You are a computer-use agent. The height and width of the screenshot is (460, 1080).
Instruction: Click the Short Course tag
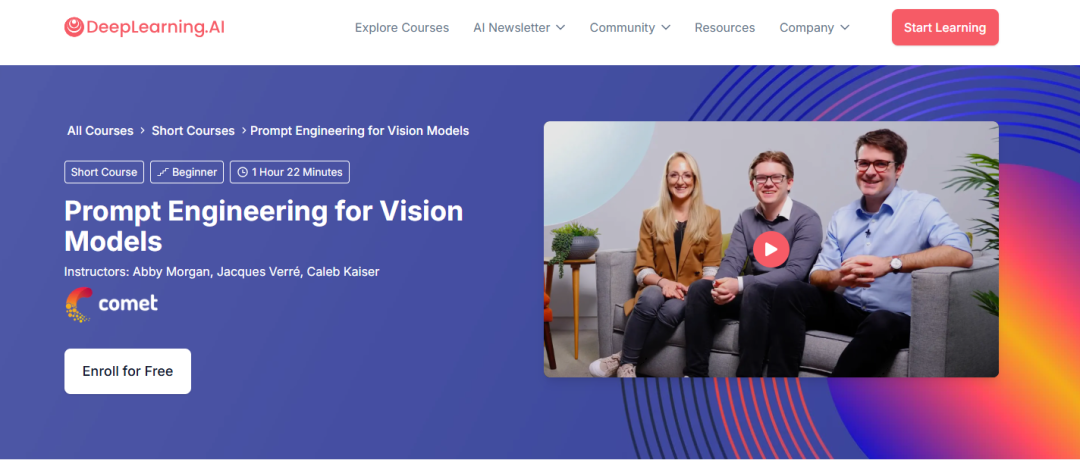(x=104, y=172)
